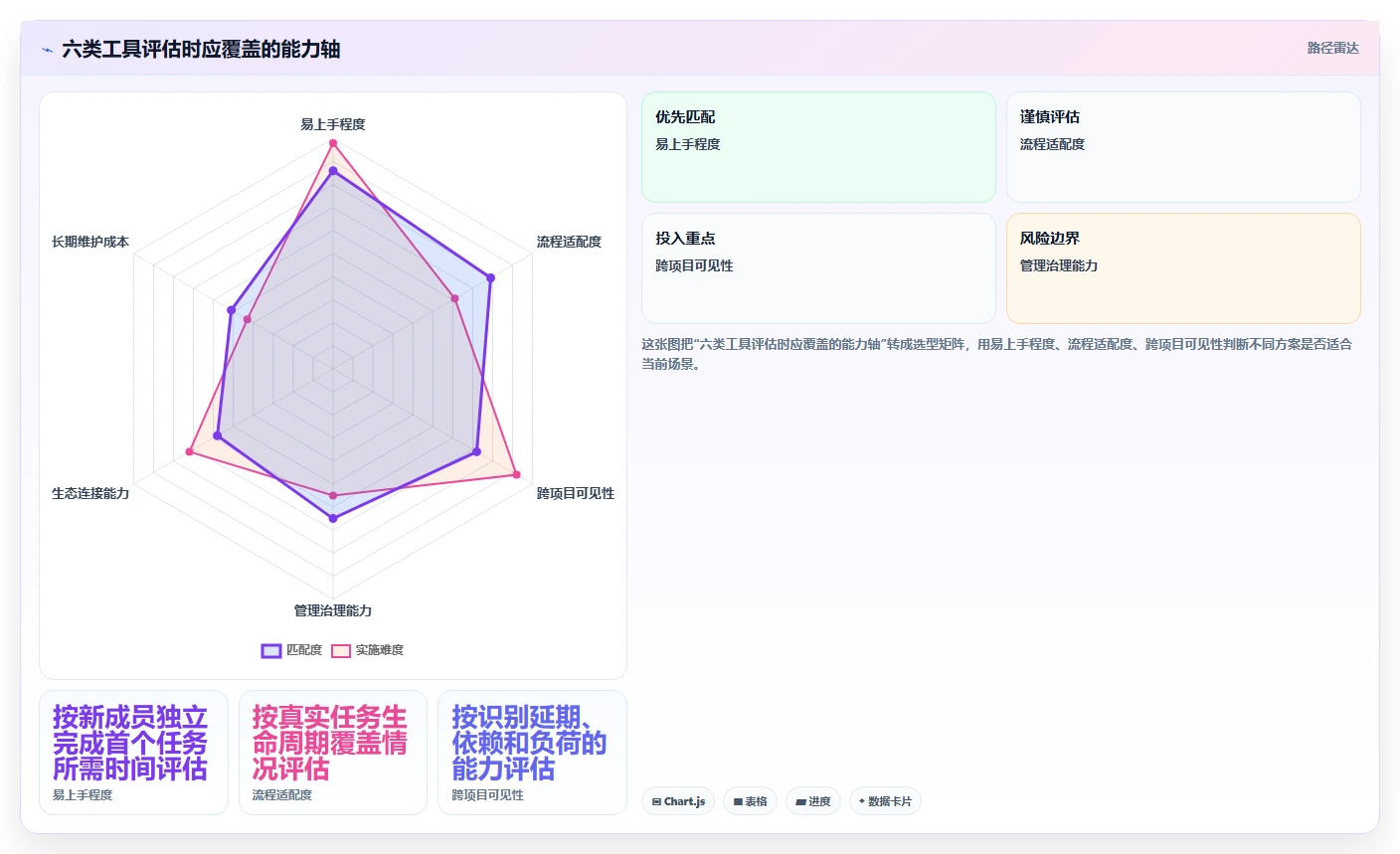Click the chart title 六类工具评估时应覆盖的能力轴

[201, 49]
